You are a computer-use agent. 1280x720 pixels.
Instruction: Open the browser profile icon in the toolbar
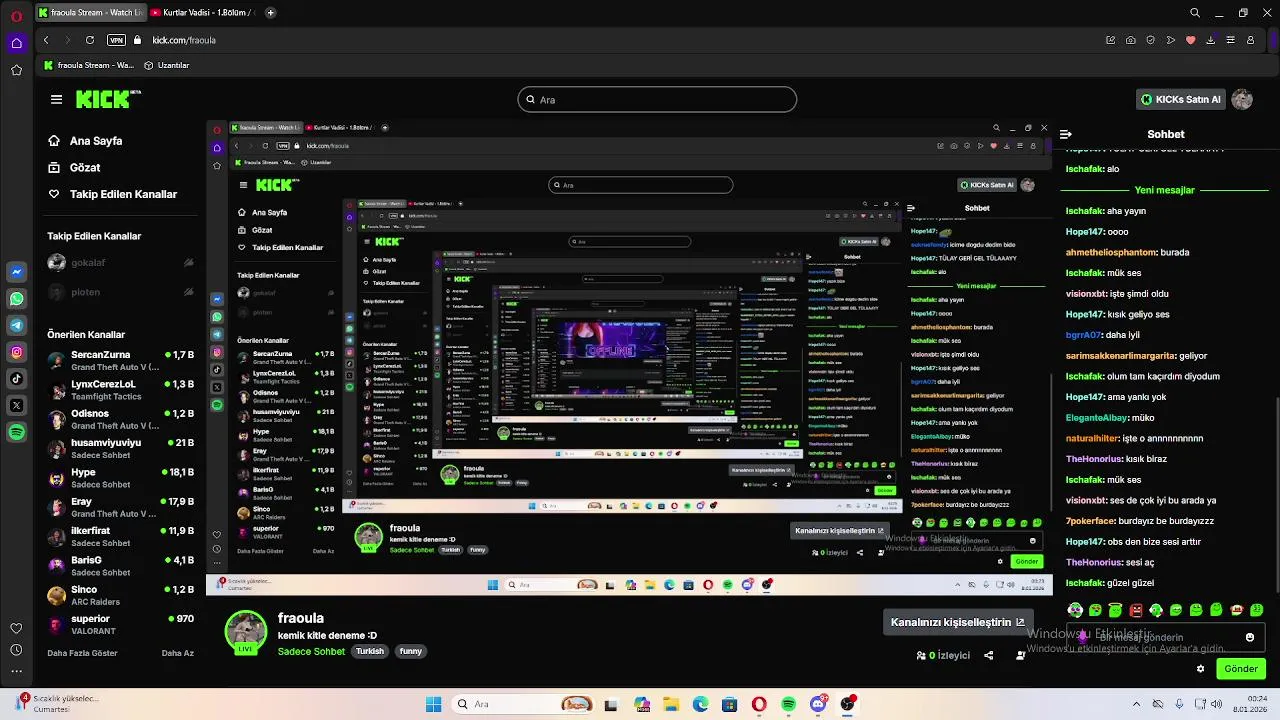click(x=1251, y=40)
